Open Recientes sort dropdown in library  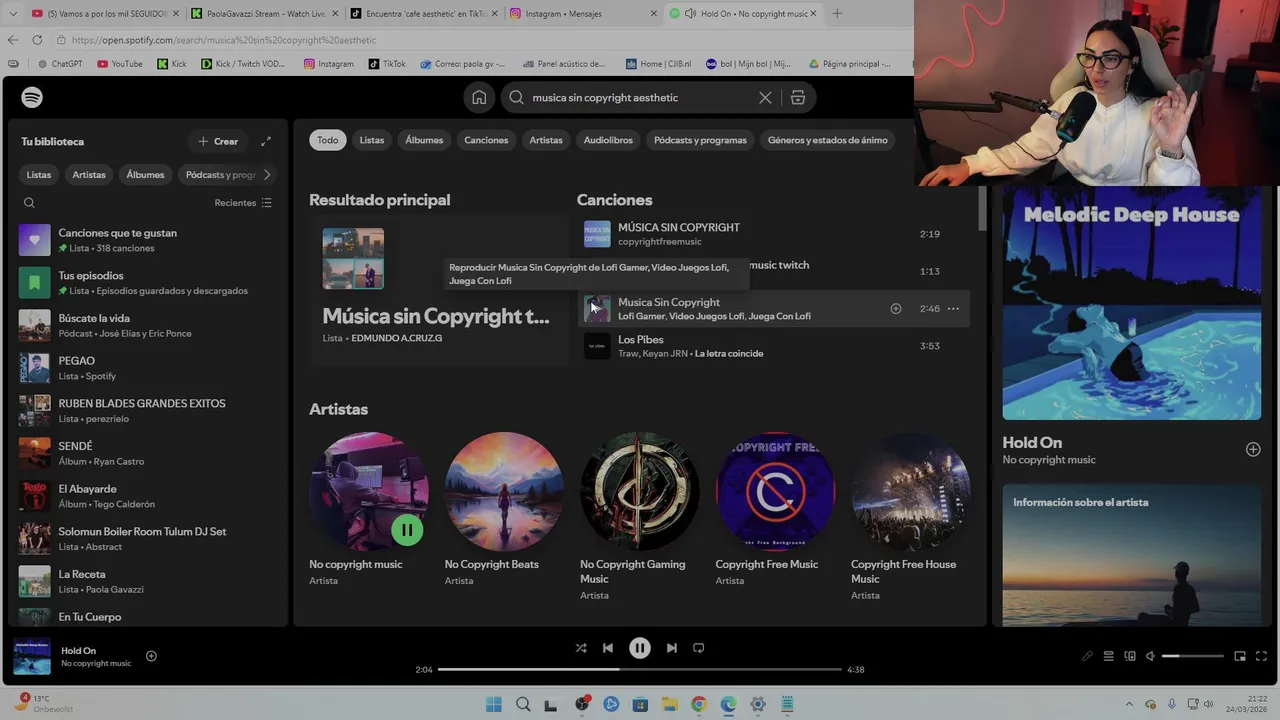tap(243, 203)
